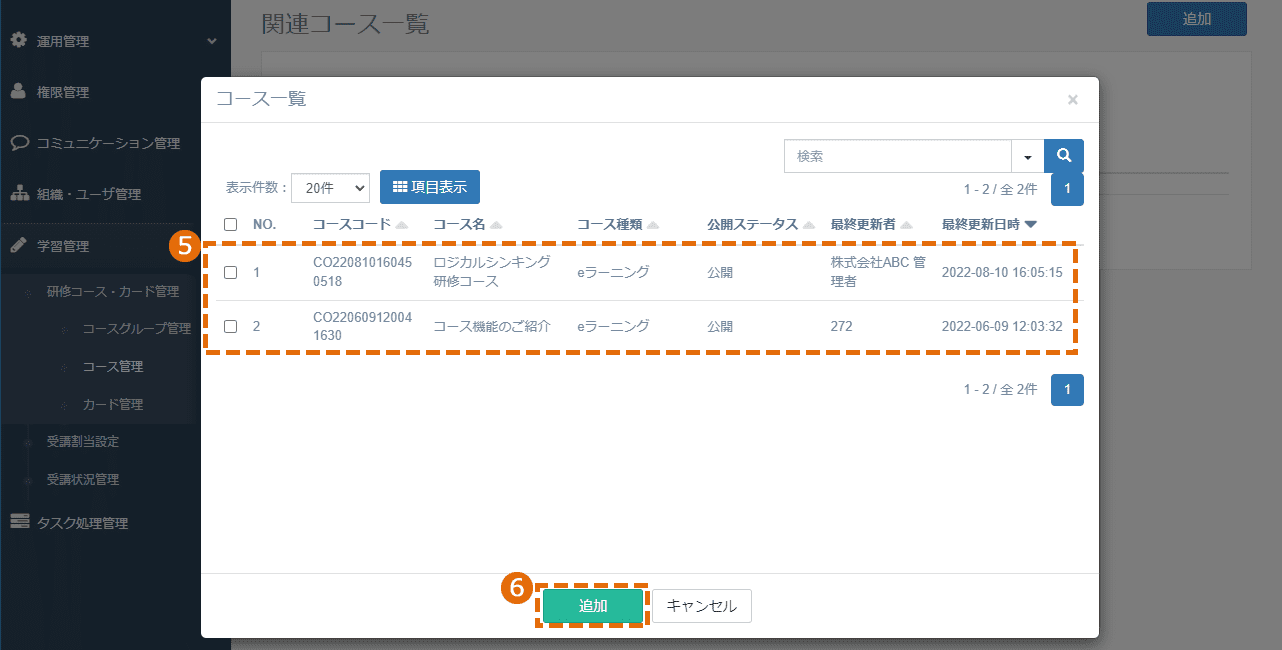The width and height of the screenshot is (1282, 650).
Task: Click updater cell 272
Action: (x=841, y=326)
